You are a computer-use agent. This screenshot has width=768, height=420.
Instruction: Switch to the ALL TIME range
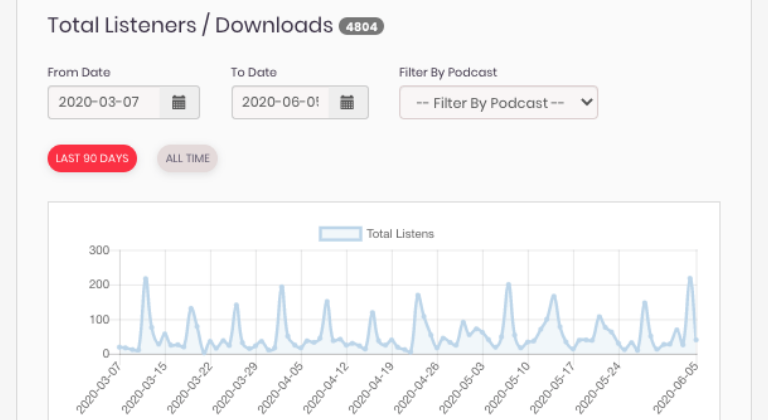(187, 158)
